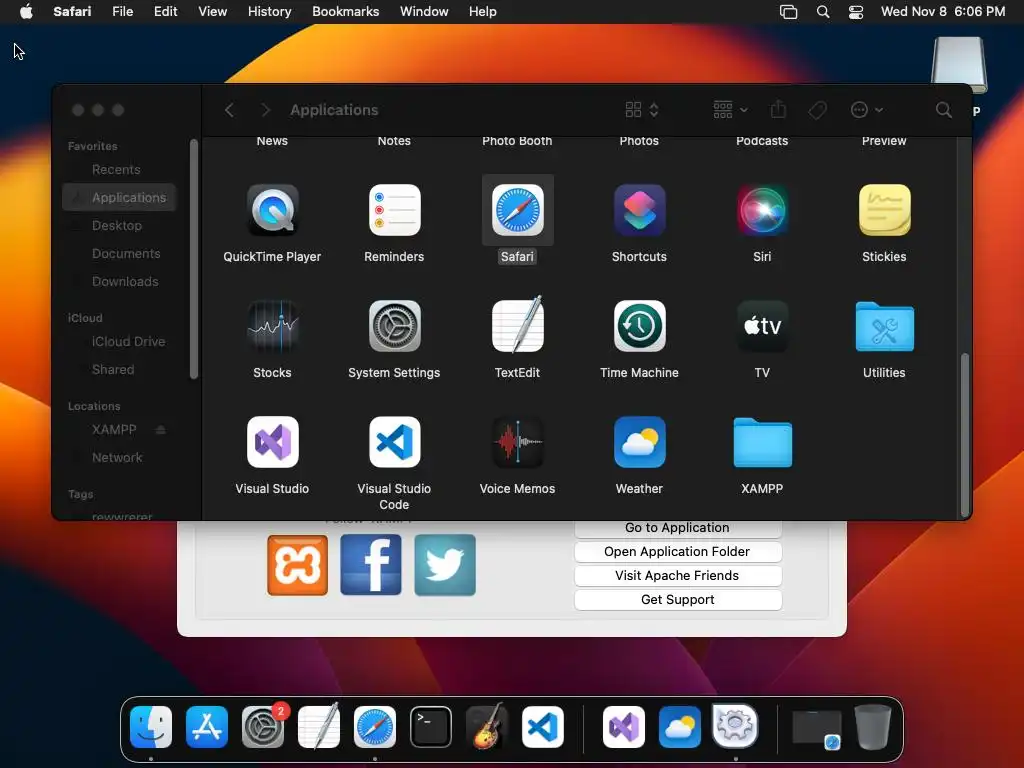Select Recents in Finder sidebar
This screenshot has width=1024, height=768.
pyautogui.click(x=119, y=170)
